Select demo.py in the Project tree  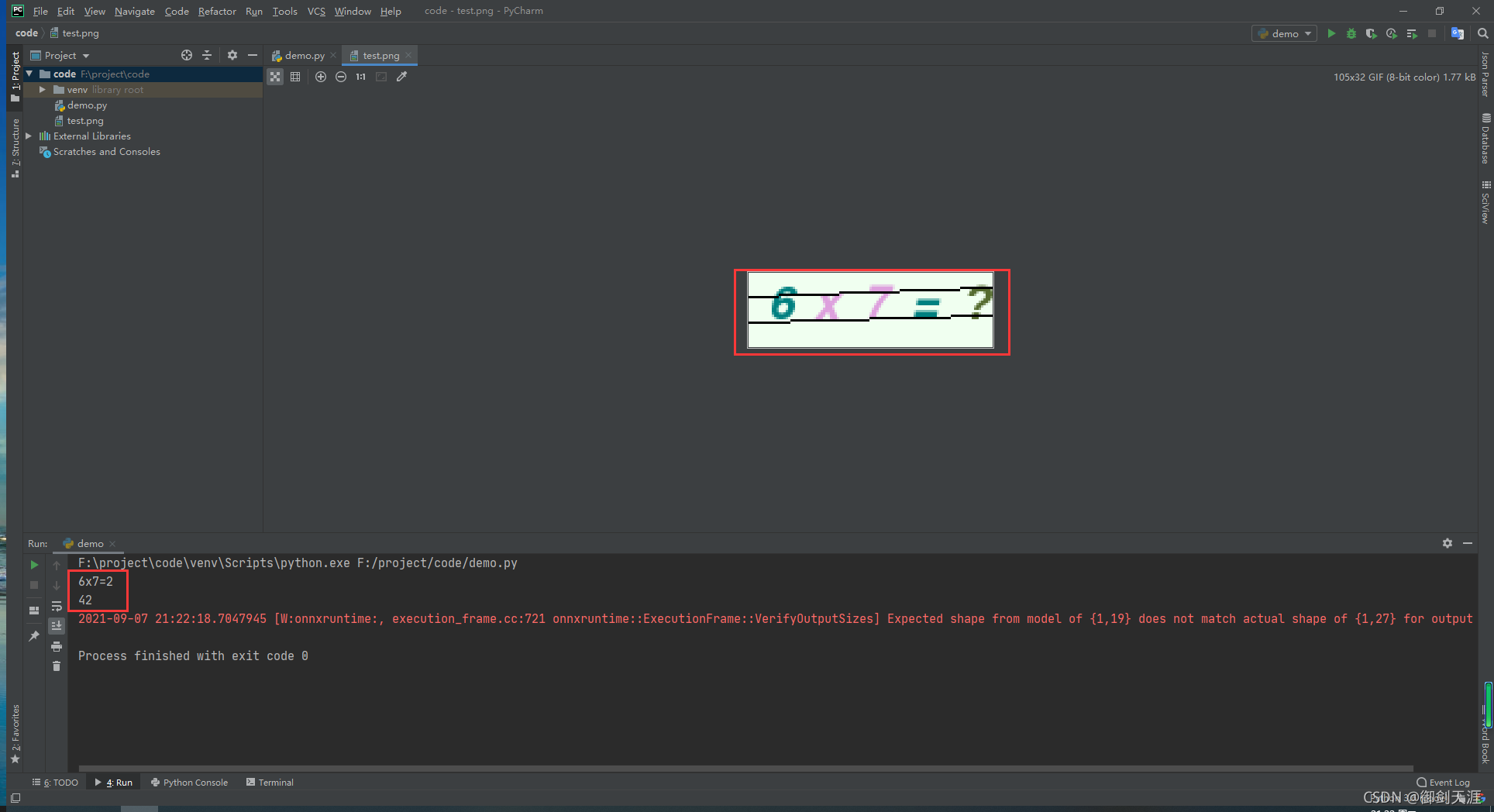tap(87, 105)
